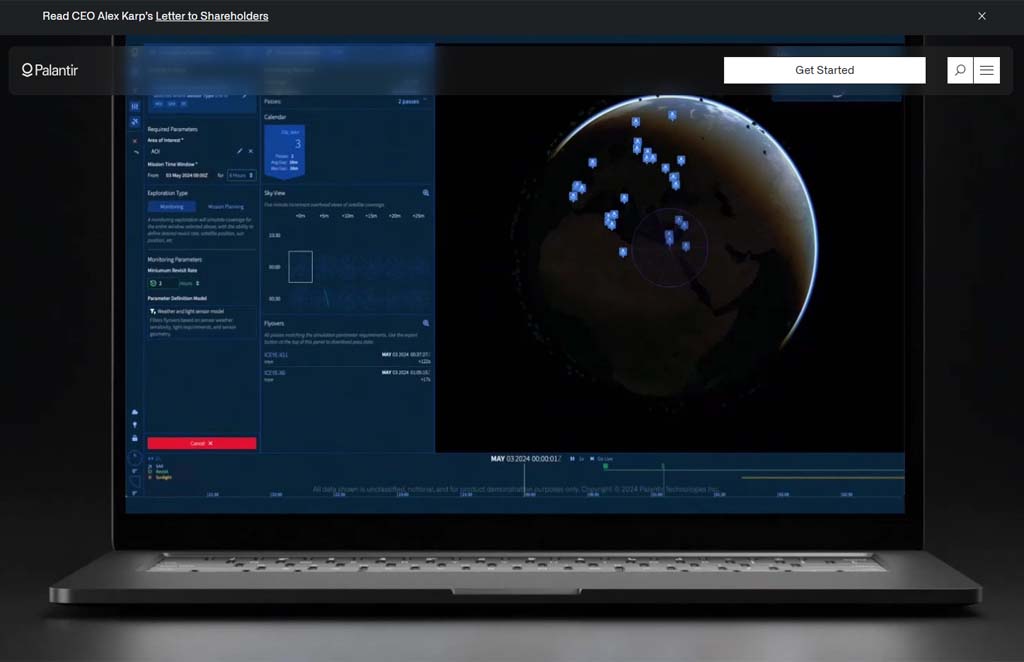Image resolution: width=1024 pixels, height=662 pixels.
Task: Expand the Passes section chevron
Action: 426,101
